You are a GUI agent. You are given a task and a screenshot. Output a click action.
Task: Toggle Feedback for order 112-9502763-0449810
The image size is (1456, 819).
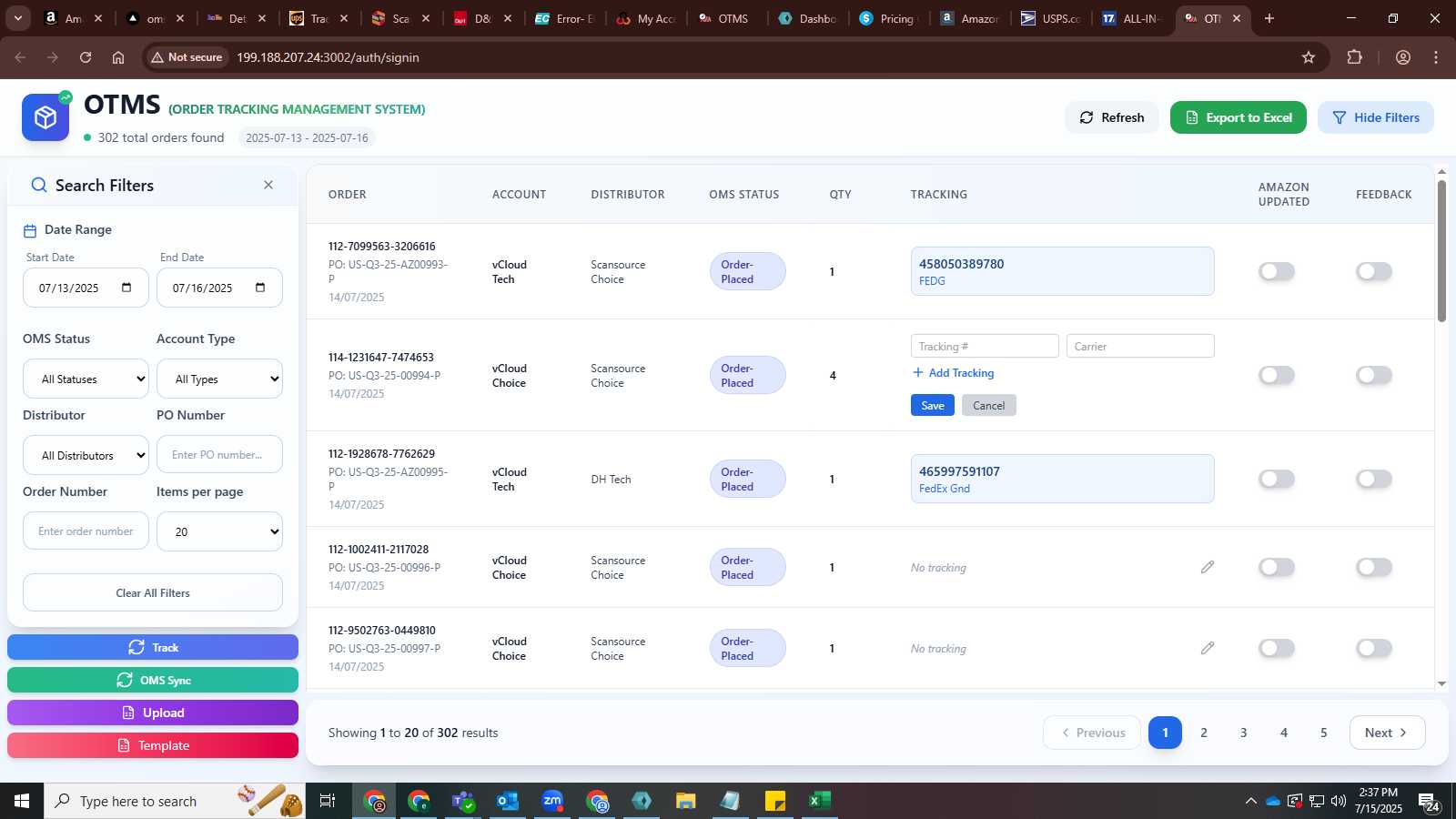point(1374,648)
